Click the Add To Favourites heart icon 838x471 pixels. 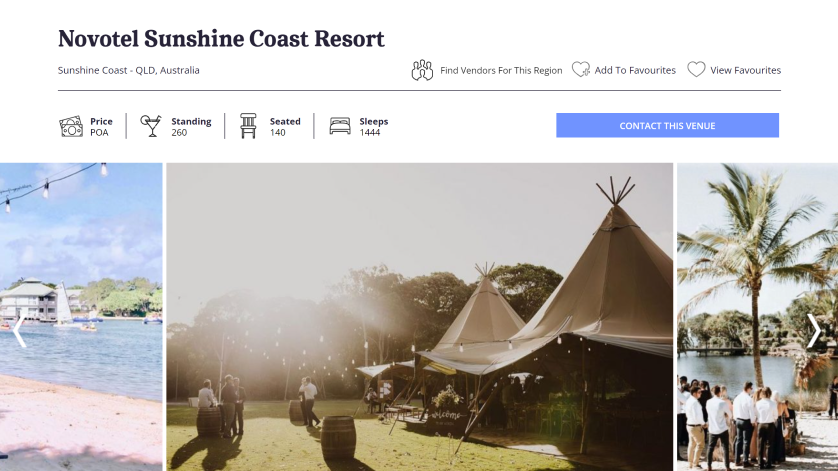point(581,70)
